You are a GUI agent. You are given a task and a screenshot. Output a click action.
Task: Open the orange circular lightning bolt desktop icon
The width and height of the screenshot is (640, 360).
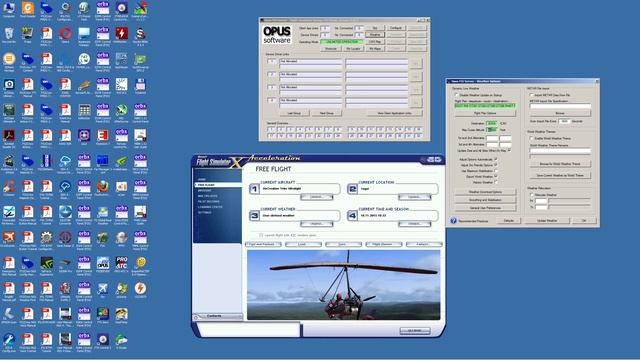[x=140, y=288]
